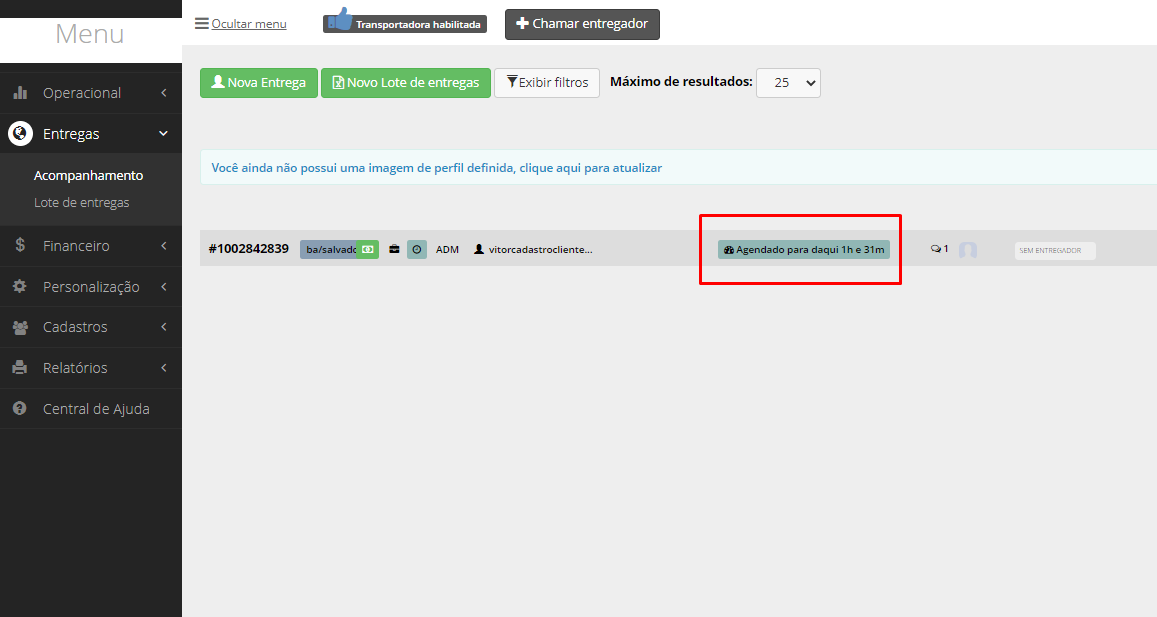Image resolution: width=1157 pixels, height=617 pixels.
Task: Click the Entregas globe icon
Action: (x=20, y=134)
